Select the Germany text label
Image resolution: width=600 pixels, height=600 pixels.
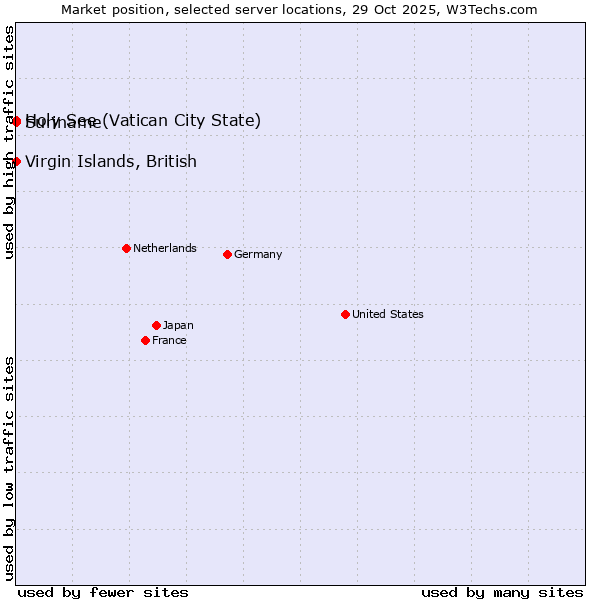pos(258,254)
